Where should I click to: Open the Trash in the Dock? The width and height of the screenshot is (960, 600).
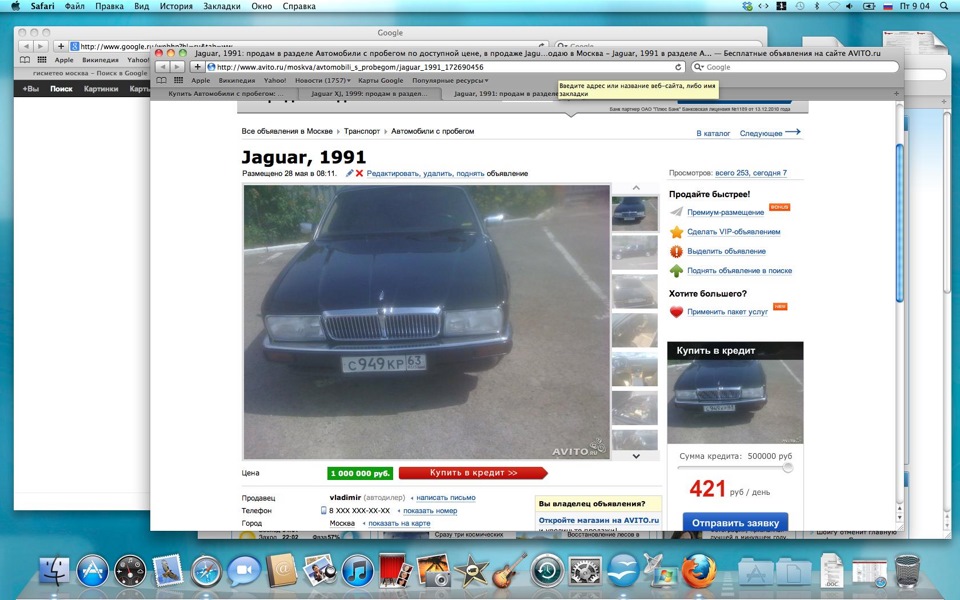pyautogui.click(x=907, y=570)
